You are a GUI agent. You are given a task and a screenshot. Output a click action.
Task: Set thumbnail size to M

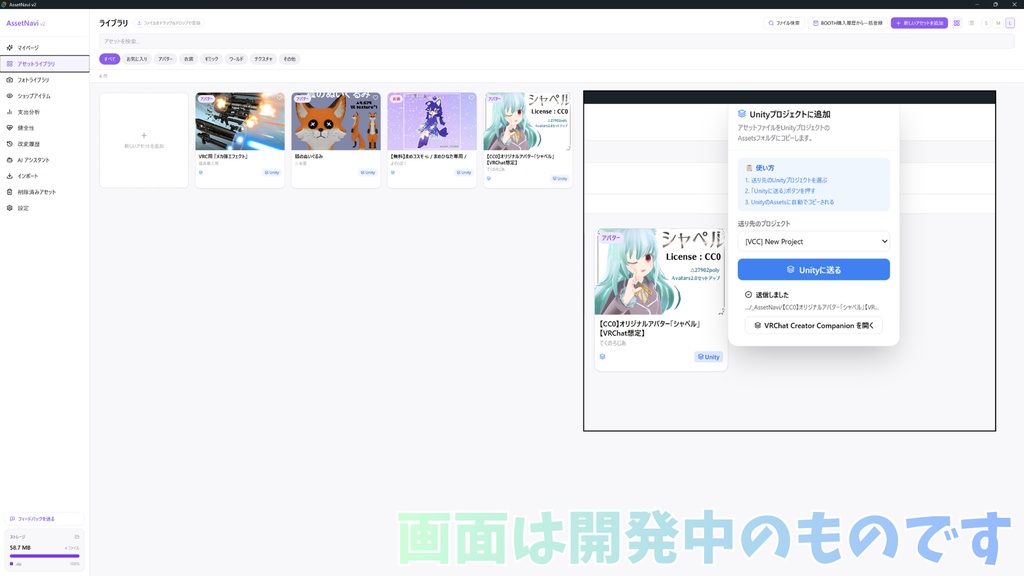pos(998,22)
